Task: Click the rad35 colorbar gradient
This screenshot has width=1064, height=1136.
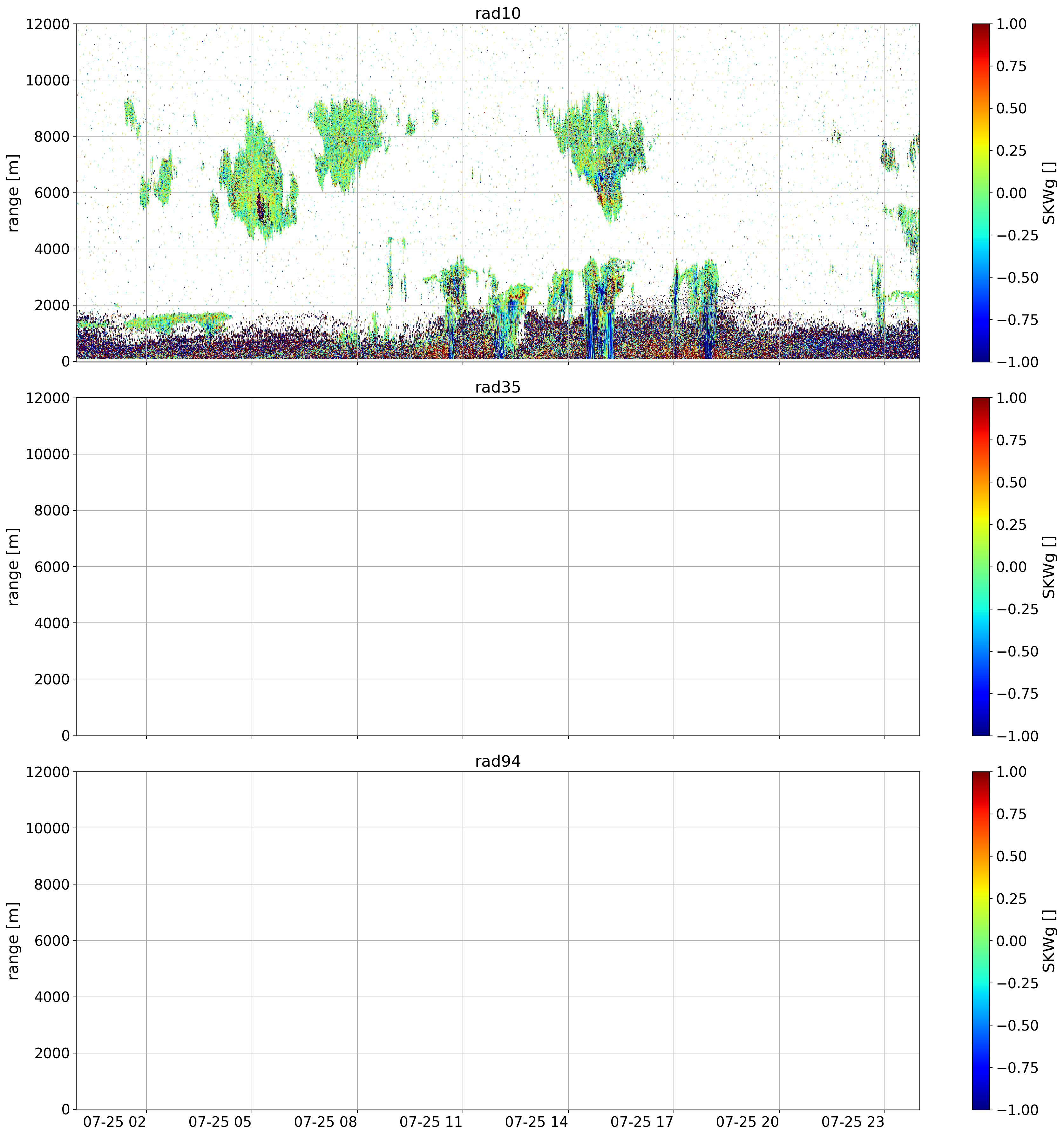Action: pos(980,566)
